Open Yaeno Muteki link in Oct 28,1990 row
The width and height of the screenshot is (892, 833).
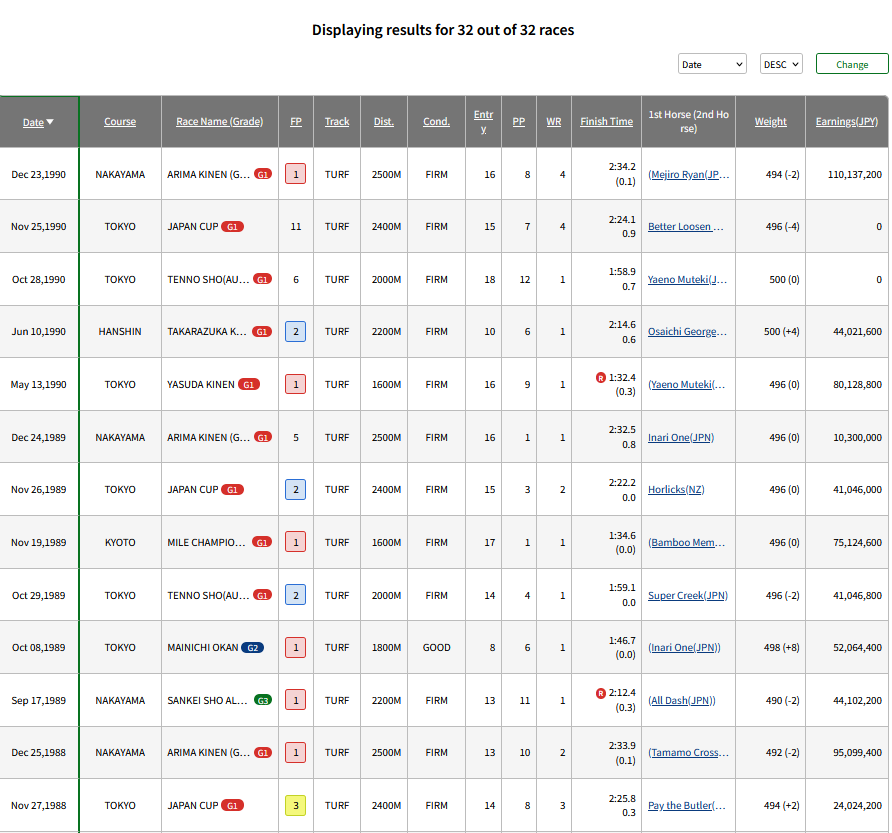tap(687, 279)
